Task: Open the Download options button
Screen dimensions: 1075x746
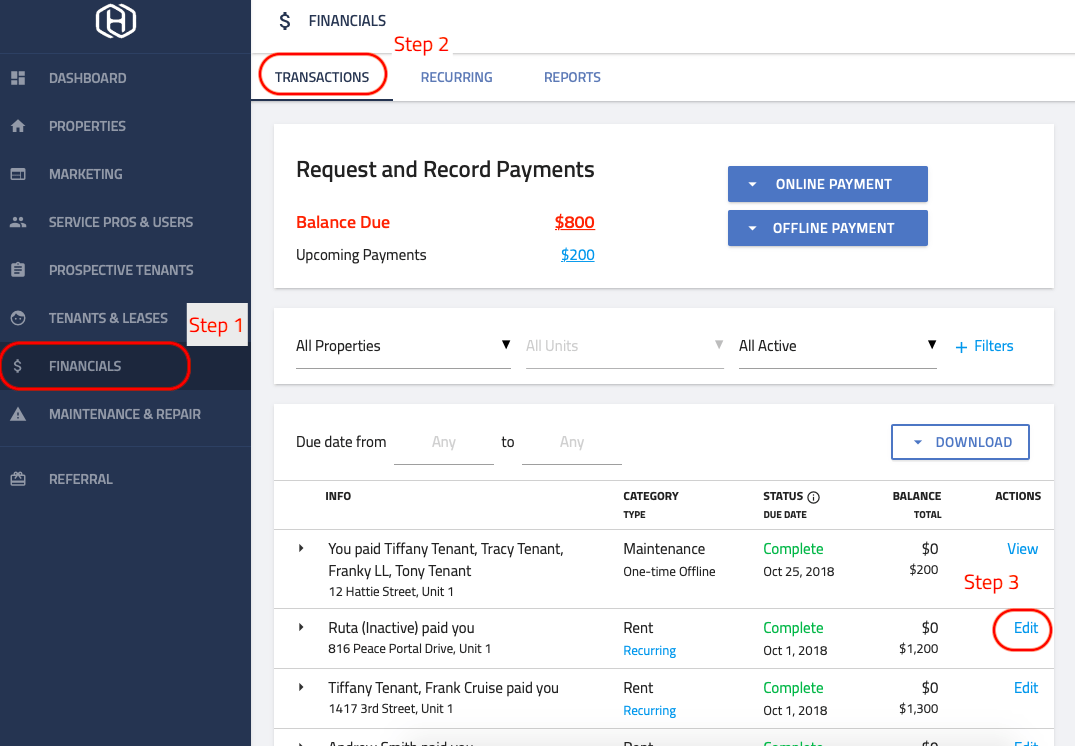Action: pyautogui.click(x=960, y=441)
